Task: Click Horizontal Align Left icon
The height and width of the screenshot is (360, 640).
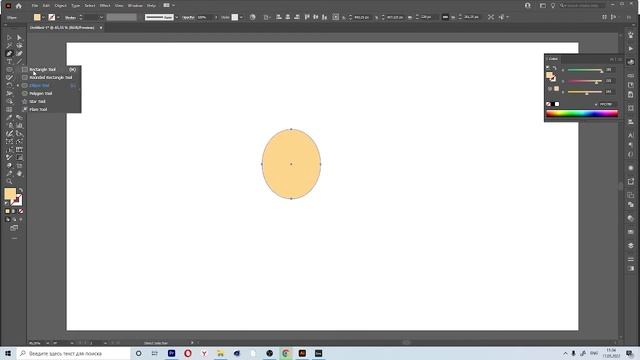Action: tap(279, 17)
